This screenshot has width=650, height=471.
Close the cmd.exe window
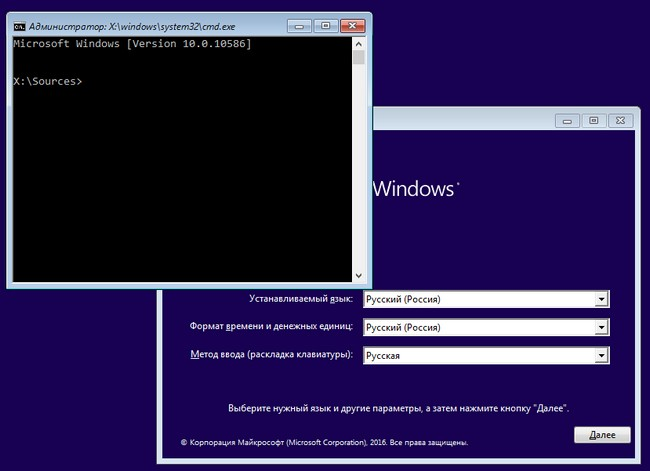(352, 26)
